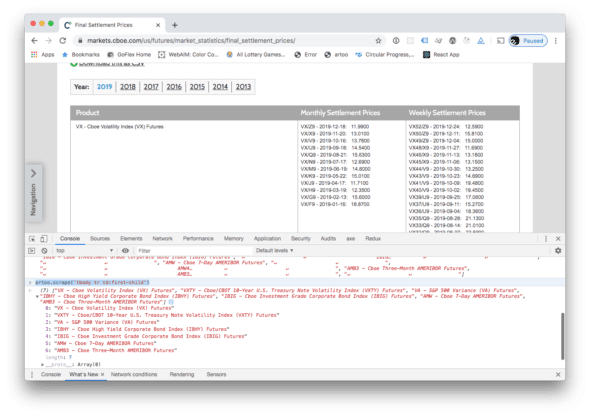
Task: Switch to the Sources tab
Action: tap(100, 239)
